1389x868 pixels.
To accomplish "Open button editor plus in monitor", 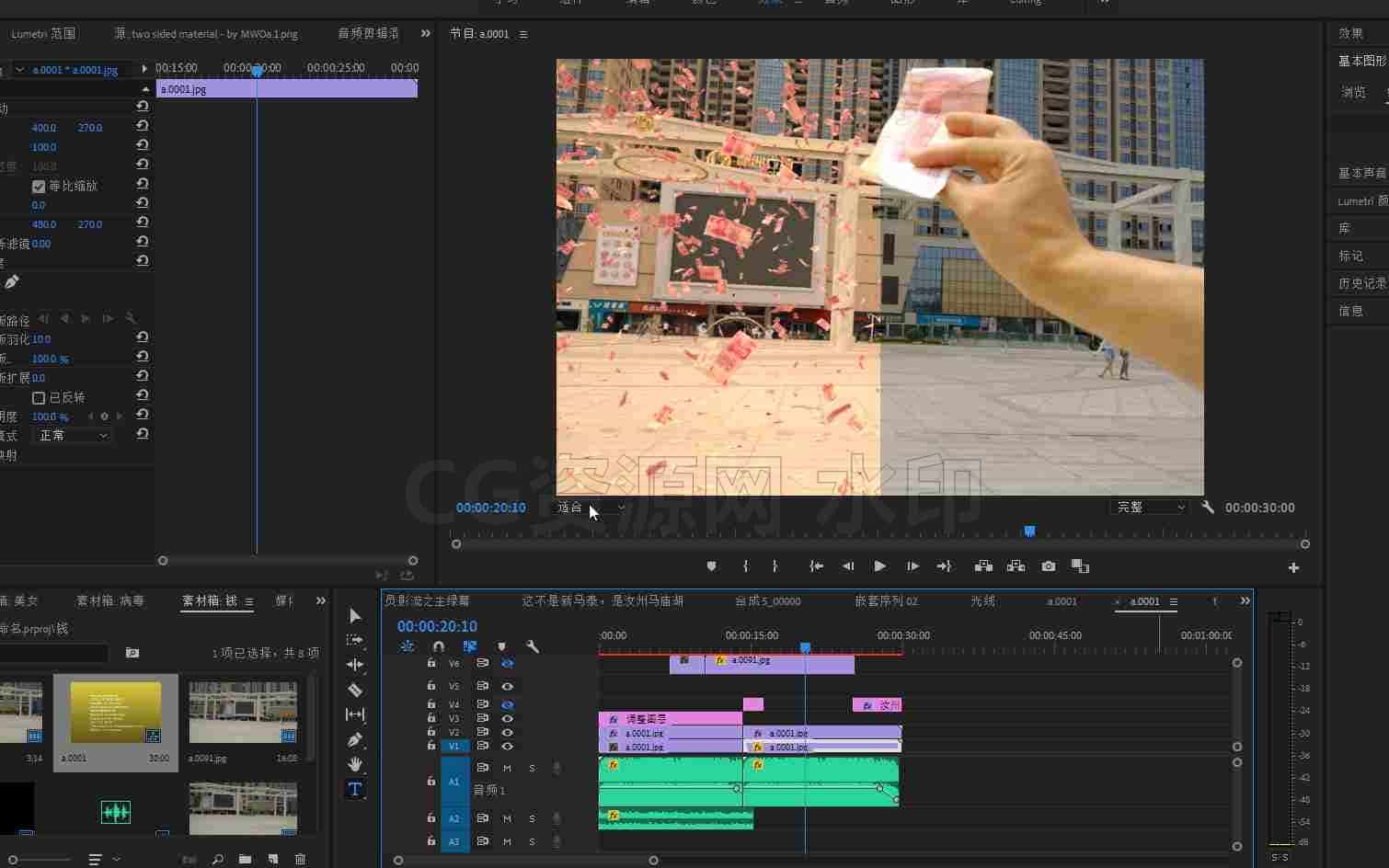I will tap(1293, 568).
